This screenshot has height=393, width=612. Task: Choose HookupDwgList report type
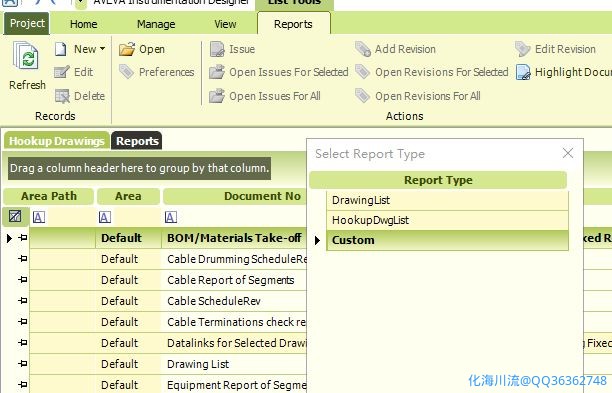tap(447, 220)
